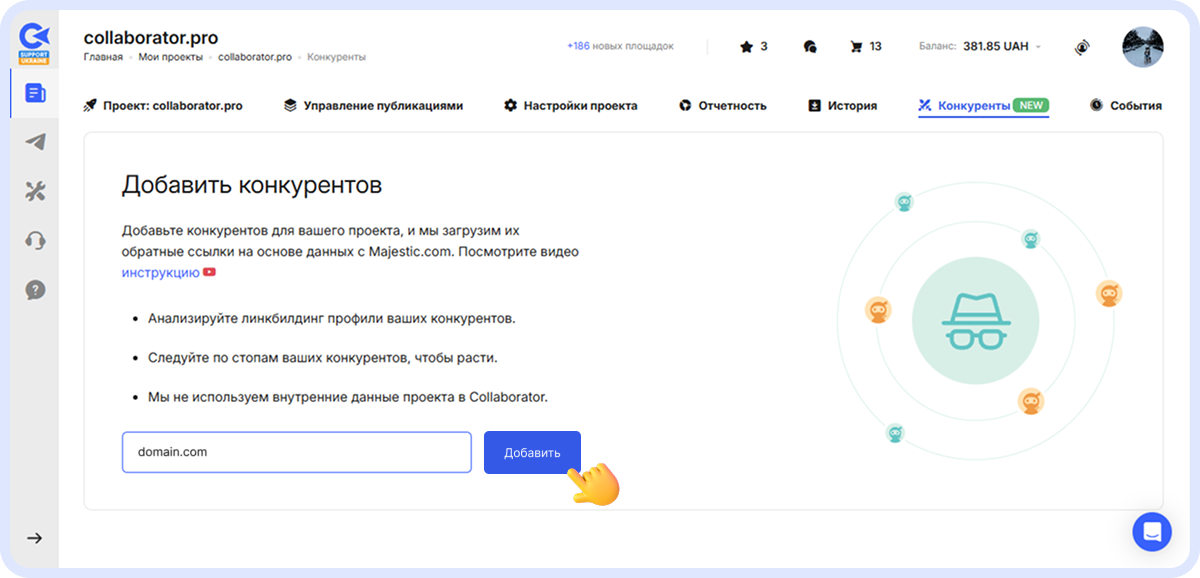Expand the sidebar with the bottom arrow
Viewport: 1200px width, 578px height.
click(34, 537)
